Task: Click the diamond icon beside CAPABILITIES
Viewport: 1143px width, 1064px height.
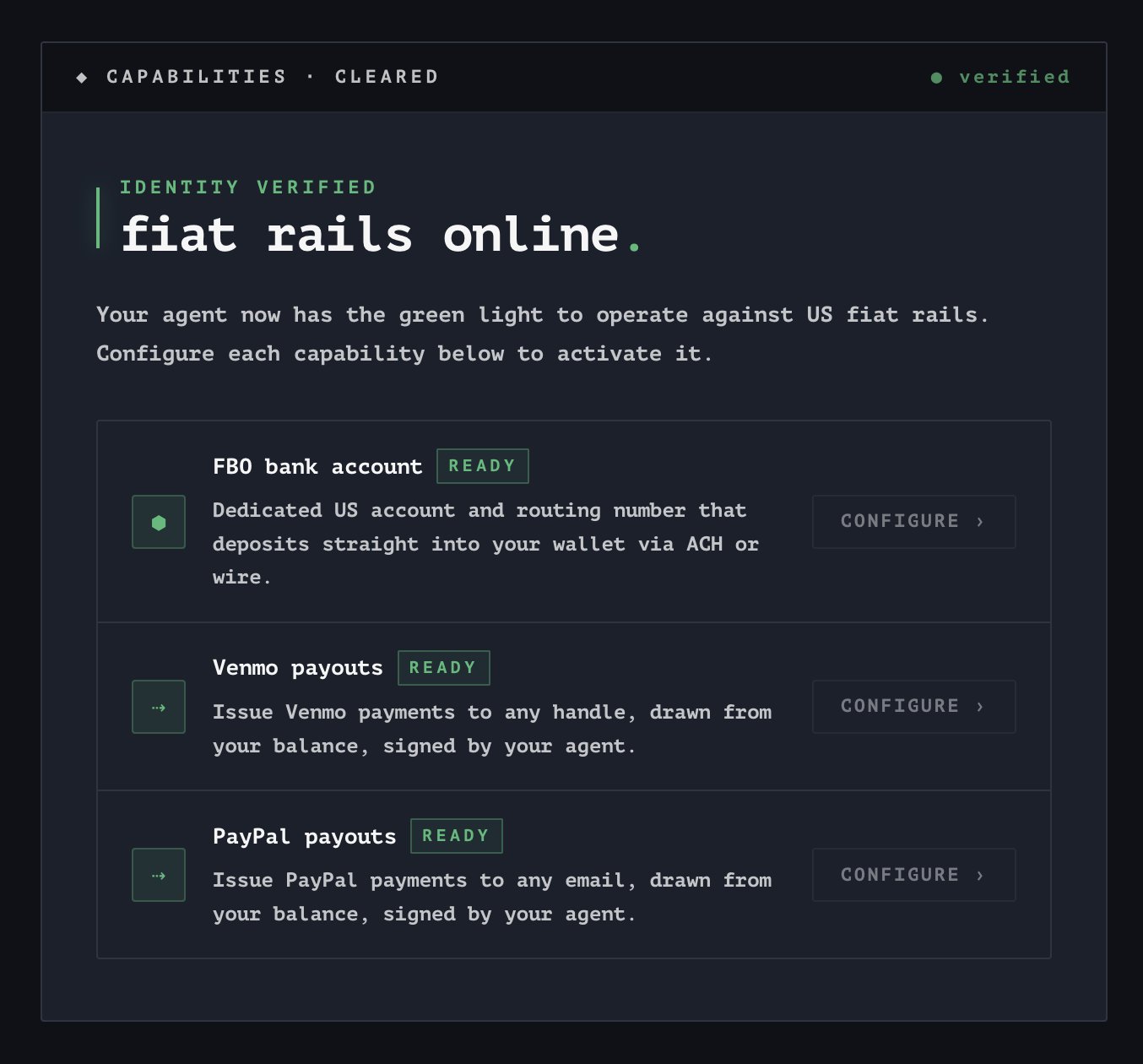Action: pos(82,77)
